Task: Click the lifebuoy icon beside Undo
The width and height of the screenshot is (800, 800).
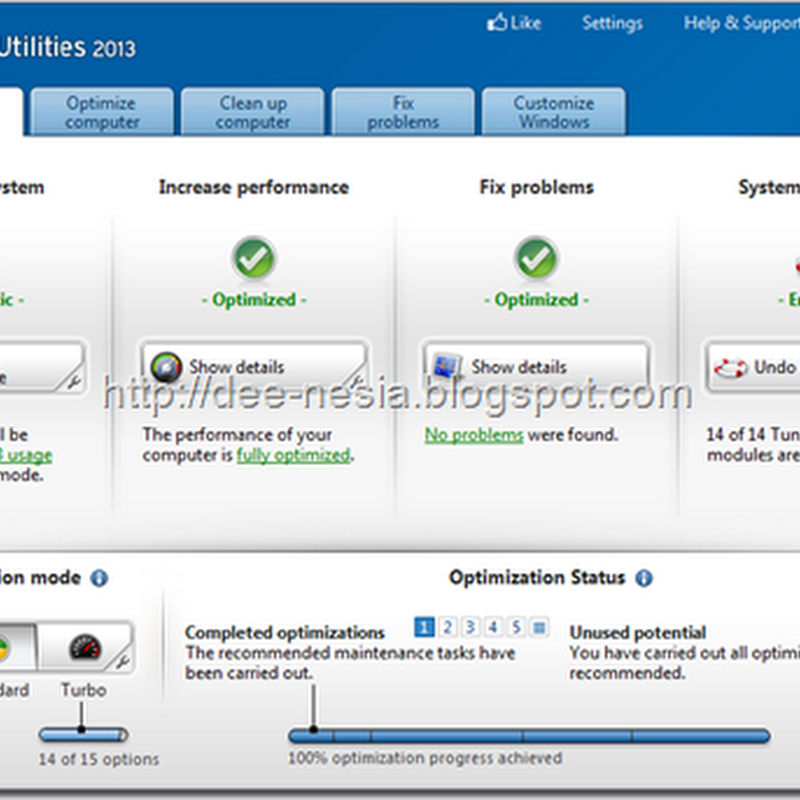Action: (730, 367)
